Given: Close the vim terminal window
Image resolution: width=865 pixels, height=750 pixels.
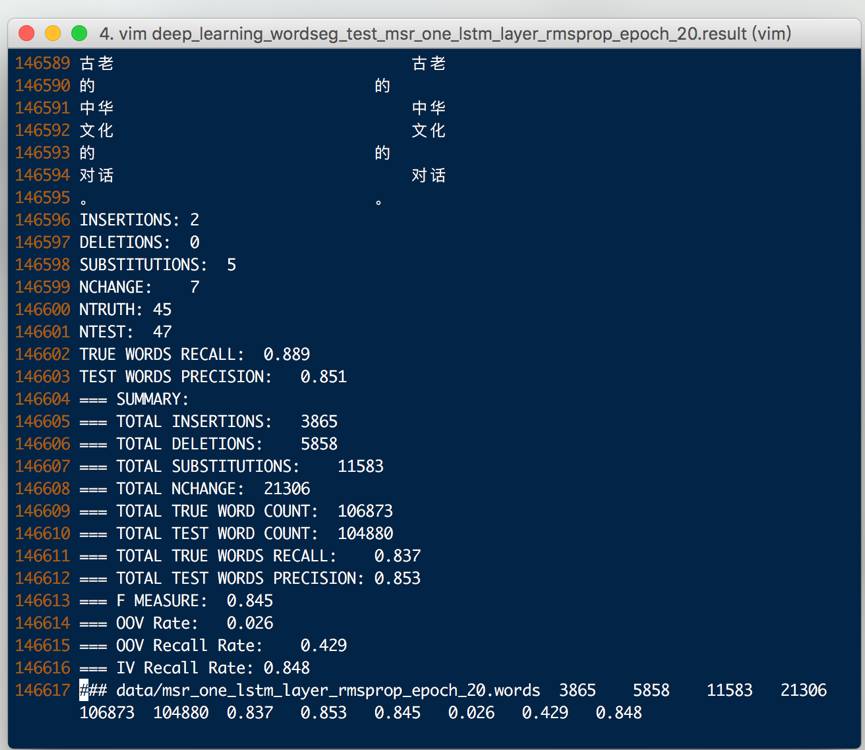Looking at the screenshot, I should click(x=27, y=34).
